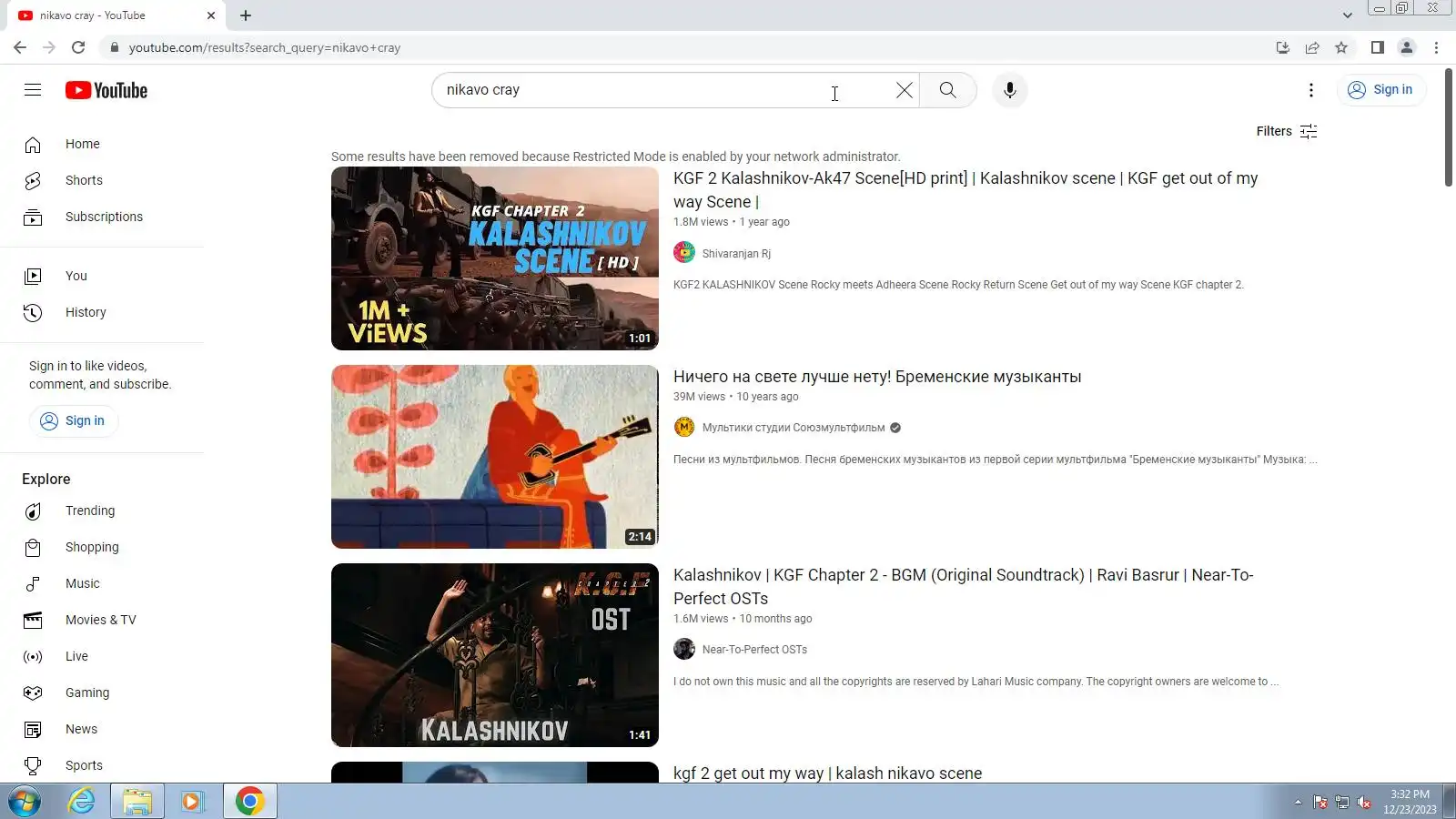Go back in browser history
The height and width of the screenshot is (819, 1456).
tap(20, 47)
